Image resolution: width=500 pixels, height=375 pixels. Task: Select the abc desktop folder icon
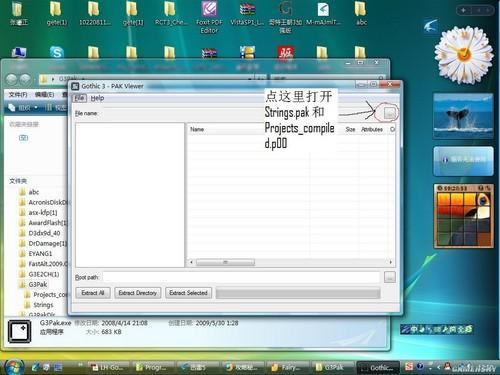361,13
